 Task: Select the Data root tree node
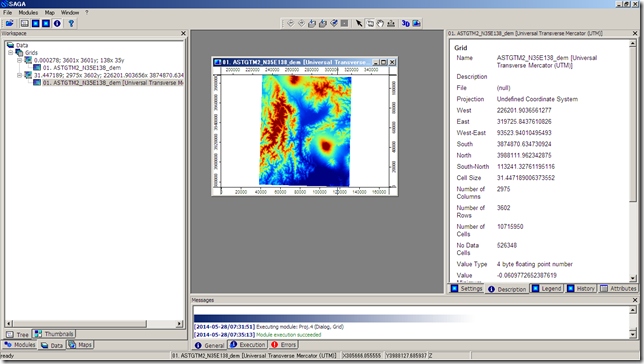coord(22,45)
